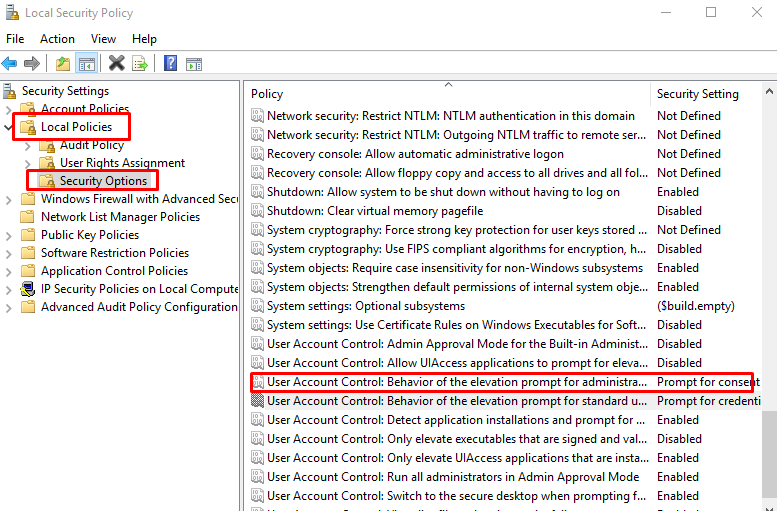This screenshot has width=777, height=511.
Task: Select Security Options in the tree
Action: [x=103, y=181]
